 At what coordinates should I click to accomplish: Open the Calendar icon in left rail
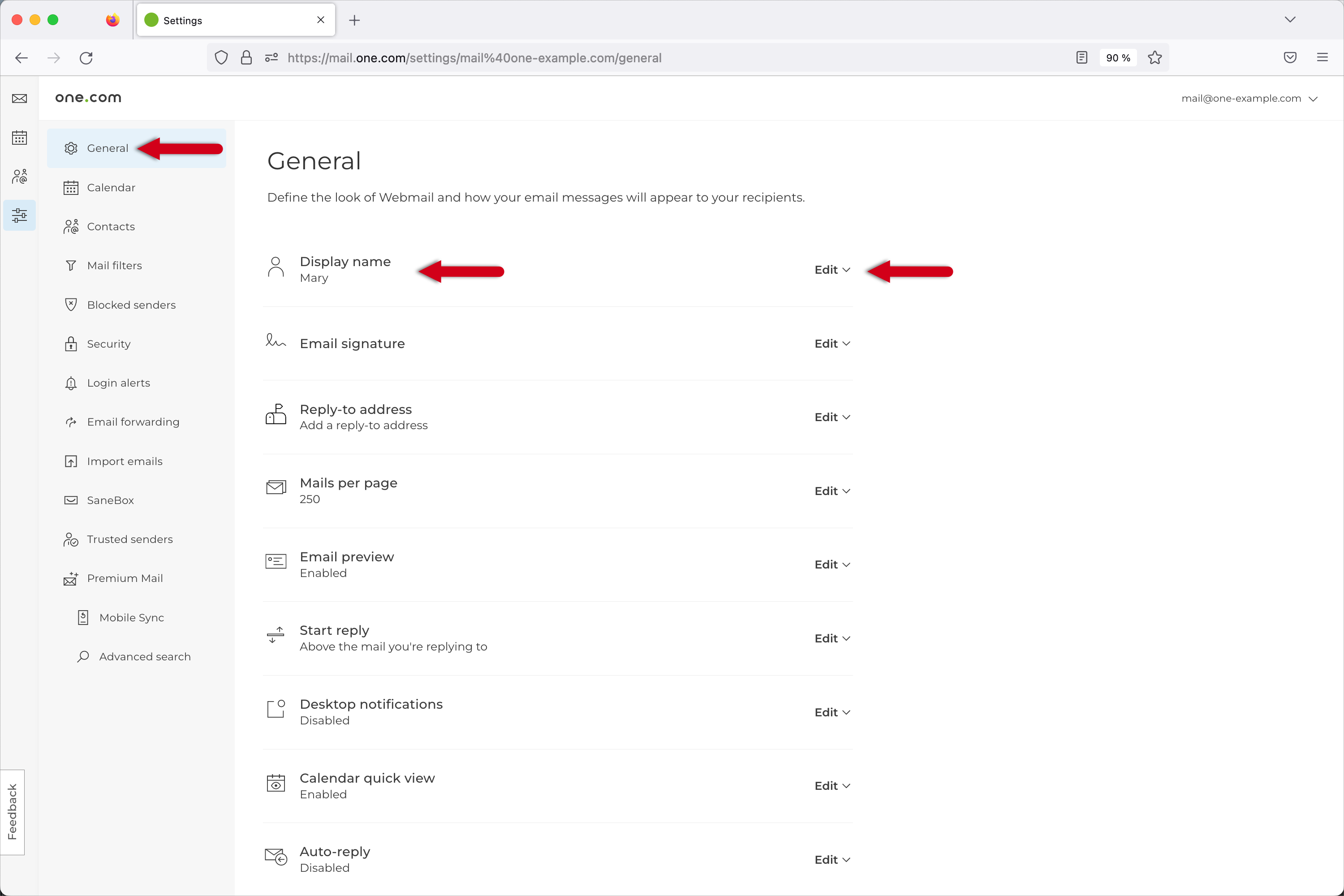pyautogui.click(x=19, y=138)
